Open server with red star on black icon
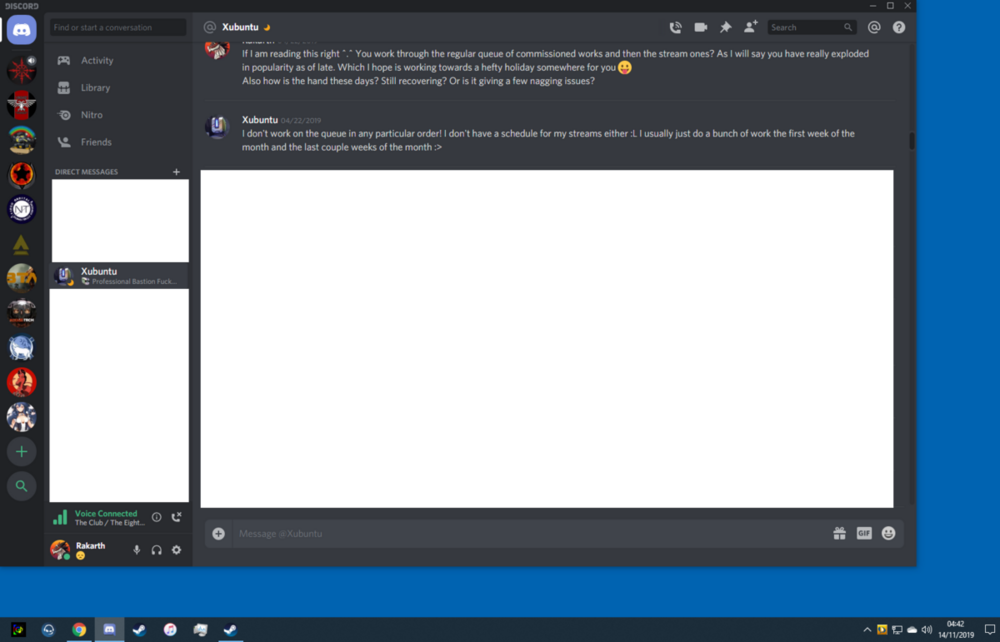1000x642 pixels. point(21,175)
